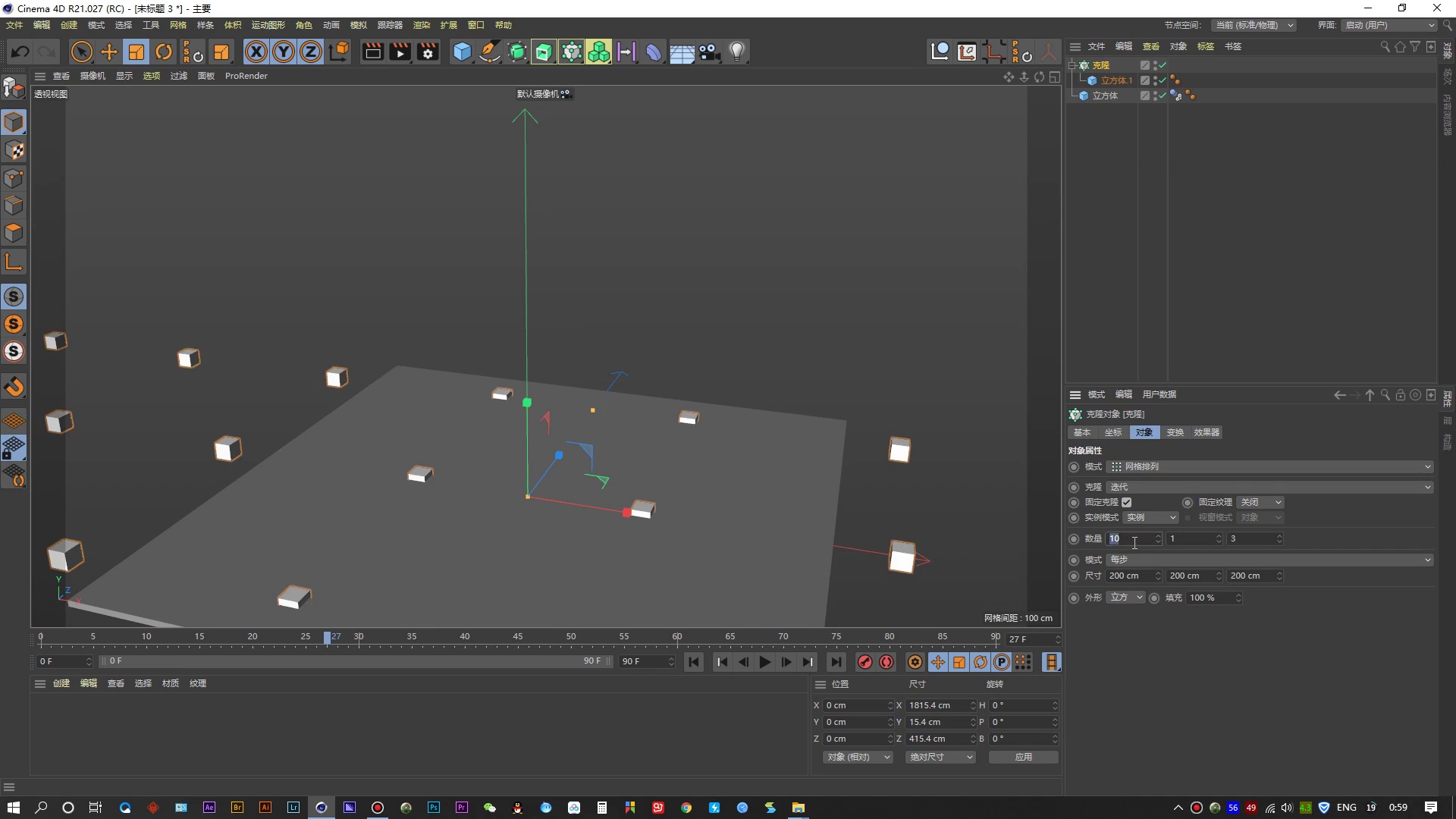The image size is (1456, 819).
Task: Switch to the 效果器 tab
Action: 1206,432
